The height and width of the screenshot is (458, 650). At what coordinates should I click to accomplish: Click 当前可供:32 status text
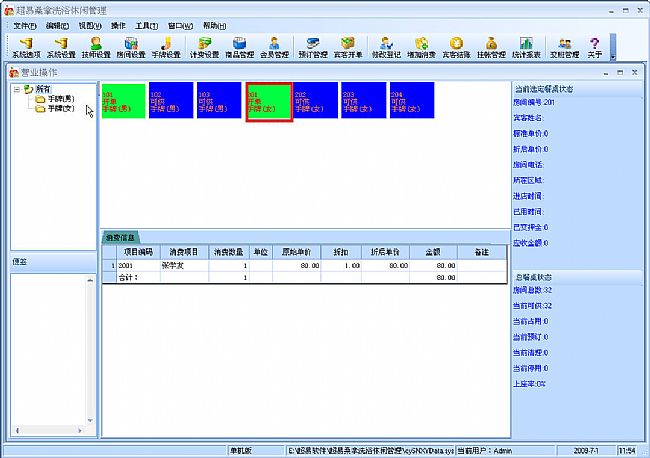pos(532,306)
